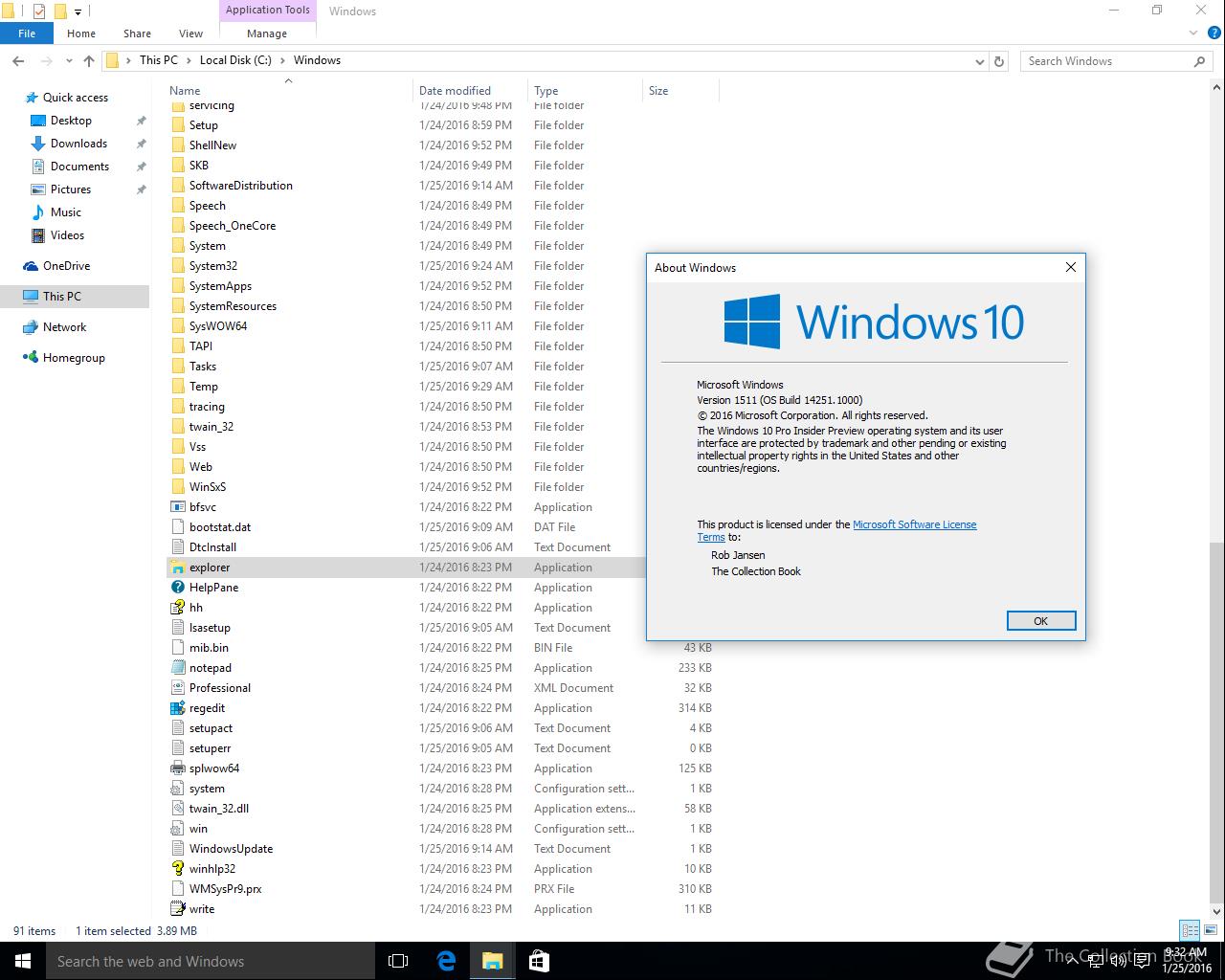This screenshot has height=980, width=1225.
Task: Select the notepad application icon
Action: (x=177, y=668)
